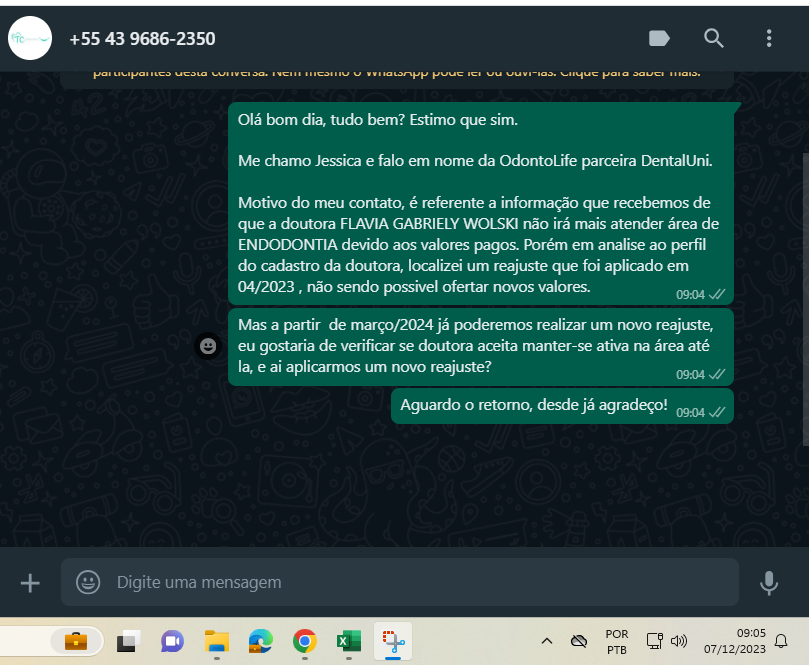Open the notifications bell icon
Viewport: 809px width, 665px height.
[x=781, y=641]
